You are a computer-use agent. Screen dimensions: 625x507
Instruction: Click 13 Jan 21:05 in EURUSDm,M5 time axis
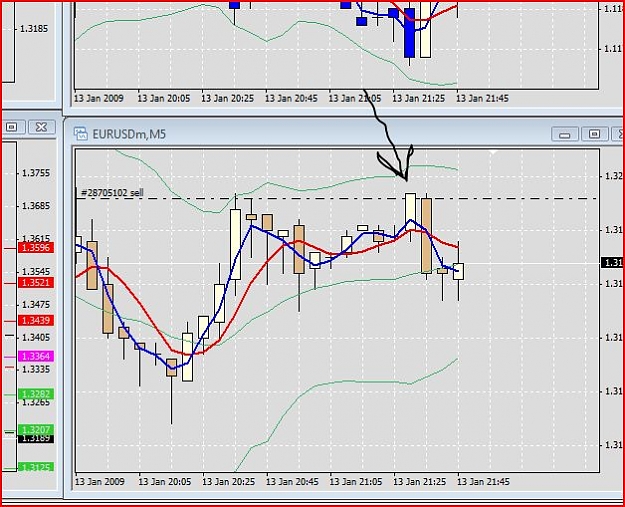click(356, 481)
